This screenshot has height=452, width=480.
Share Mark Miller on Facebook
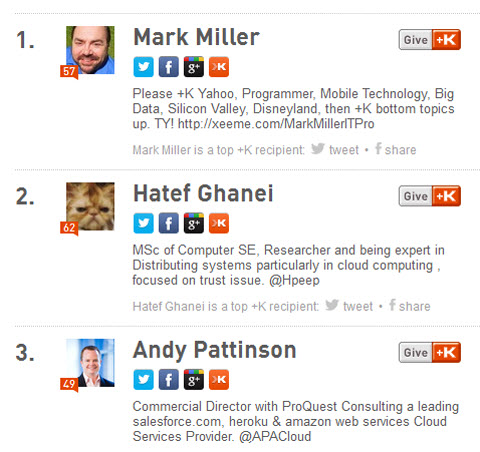(395, 149)
